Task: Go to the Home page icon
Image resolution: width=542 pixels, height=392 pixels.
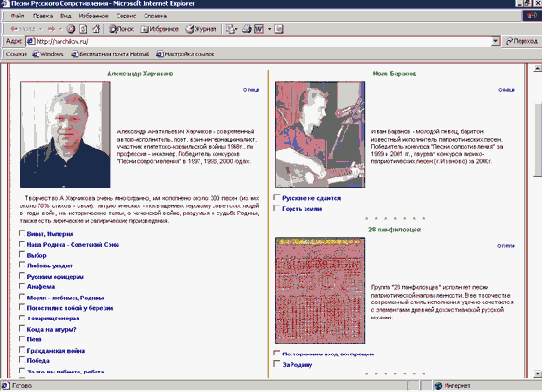Action: [96, 29]
